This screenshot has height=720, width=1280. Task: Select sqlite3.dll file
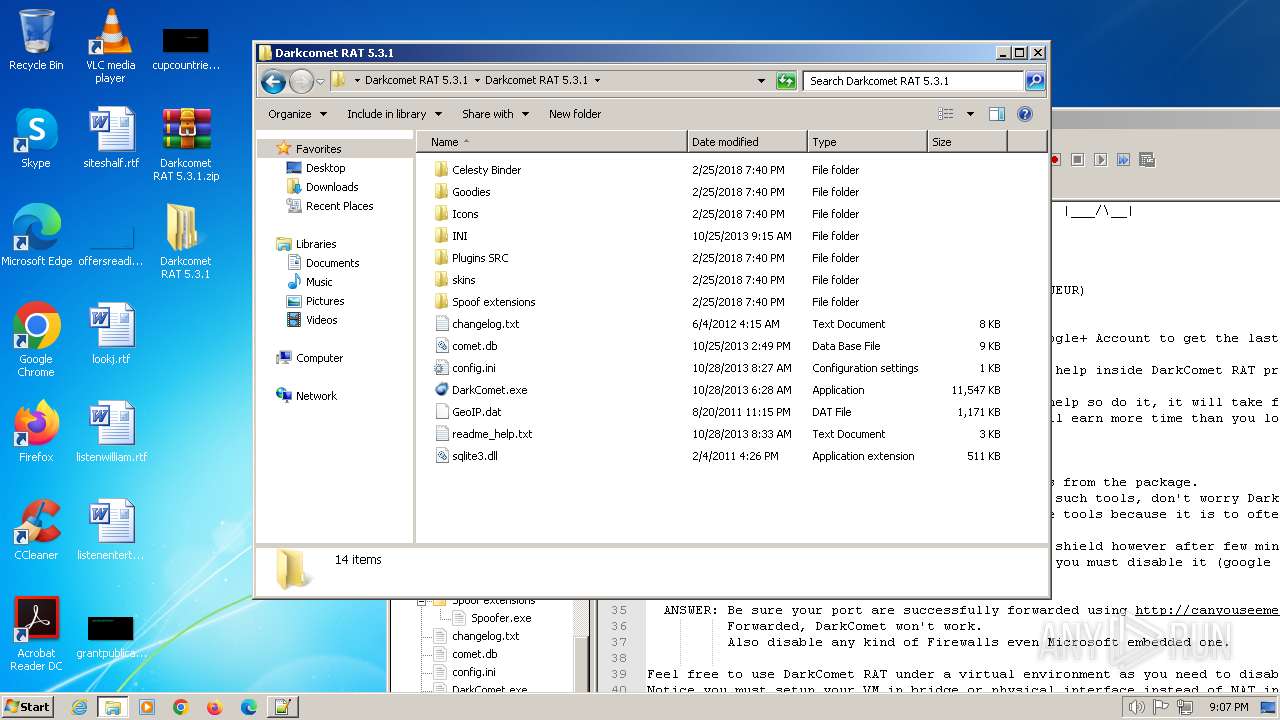click(x=474, y=456)
